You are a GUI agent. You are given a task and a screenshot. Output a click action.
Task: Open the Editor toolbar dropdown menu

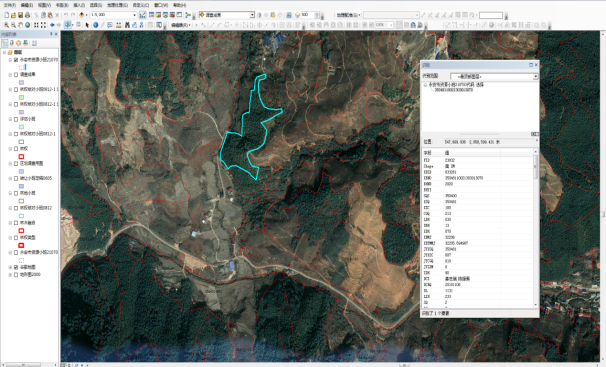181,25
